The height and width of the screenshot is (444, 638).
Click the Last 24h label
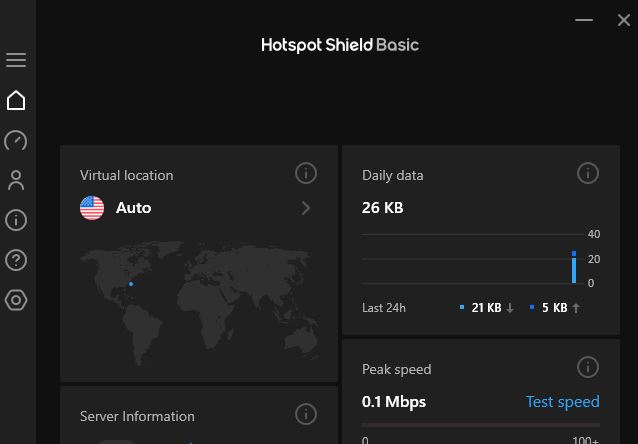point(384,308)
